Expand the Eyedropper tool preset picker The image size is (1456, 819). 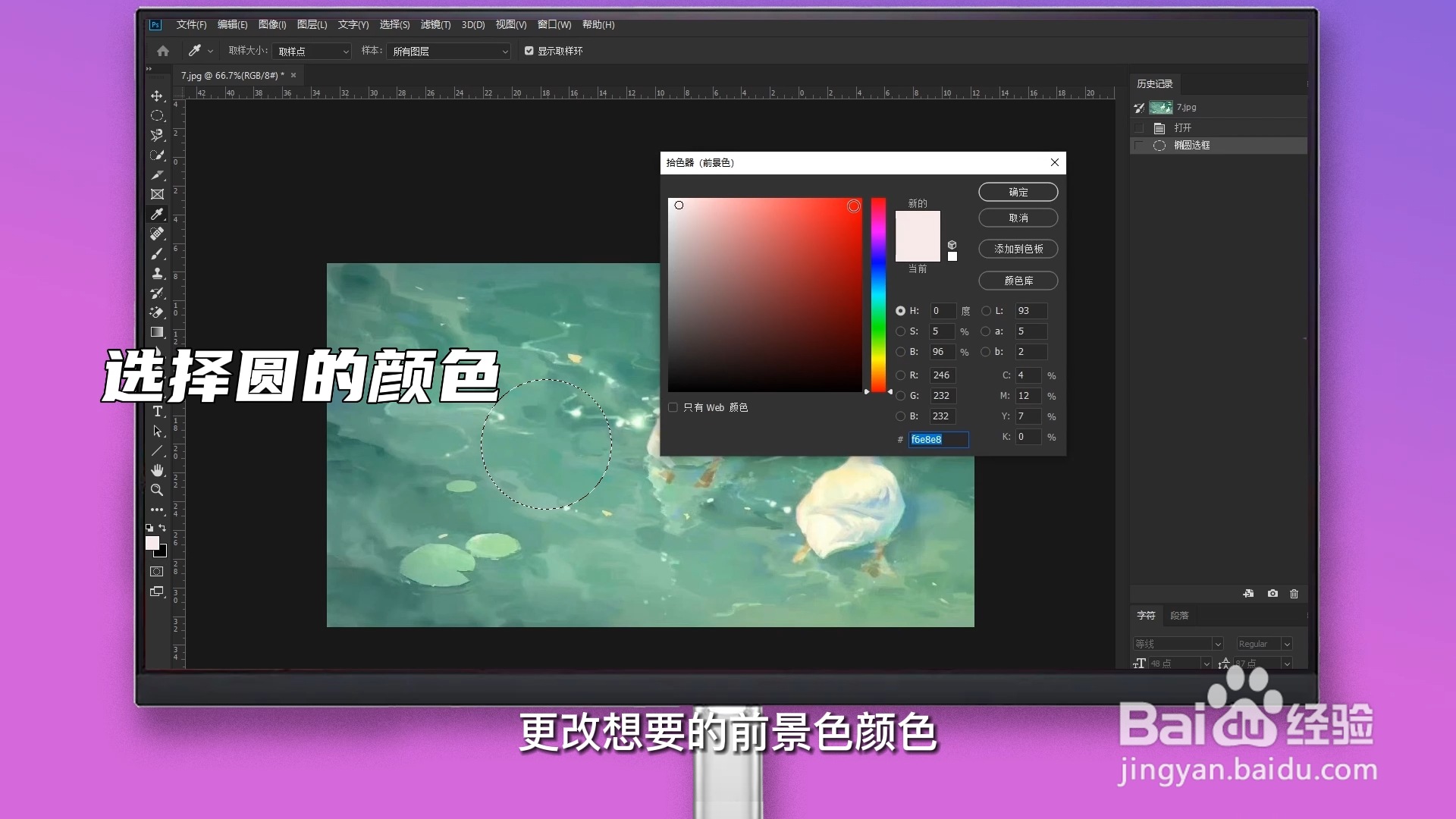coord(210,51)
